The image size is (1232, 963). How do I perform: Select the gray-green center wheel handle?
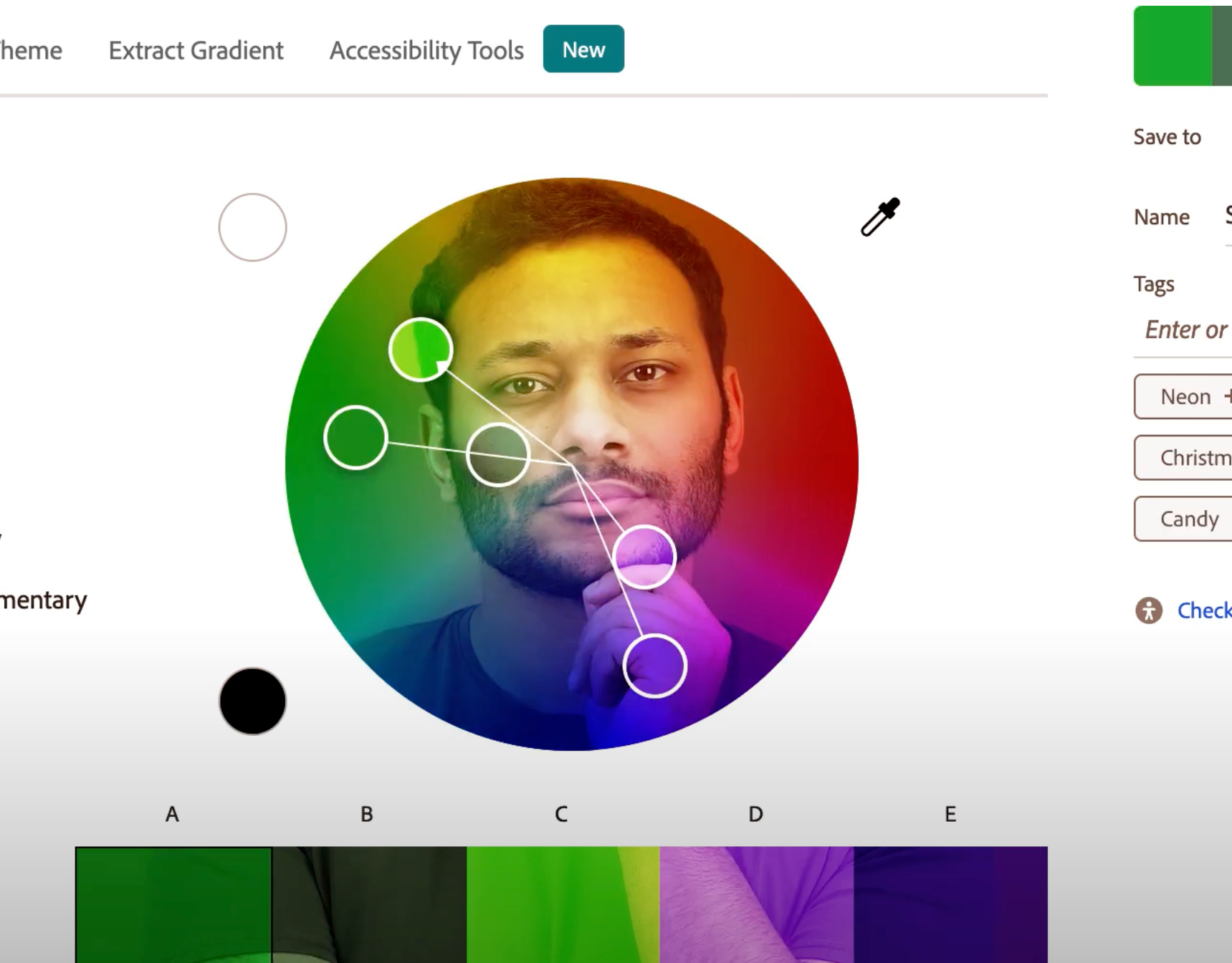click(x=498, y=455)
